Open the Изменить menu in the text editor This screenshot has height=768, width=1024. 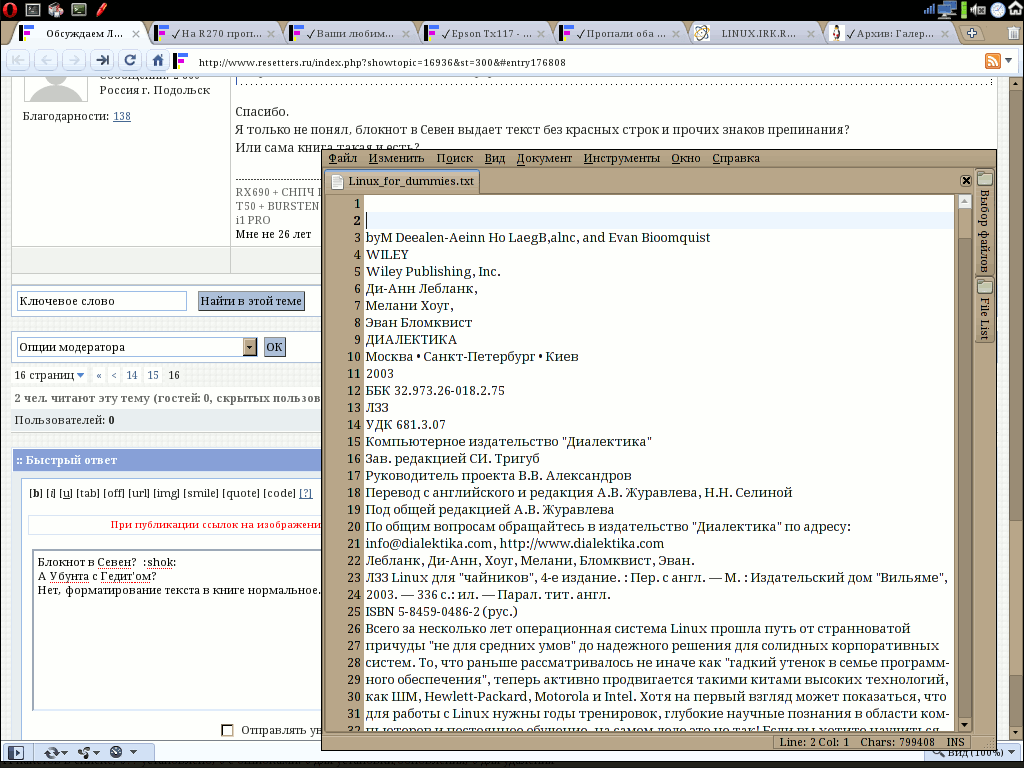(x=396, y=158)
